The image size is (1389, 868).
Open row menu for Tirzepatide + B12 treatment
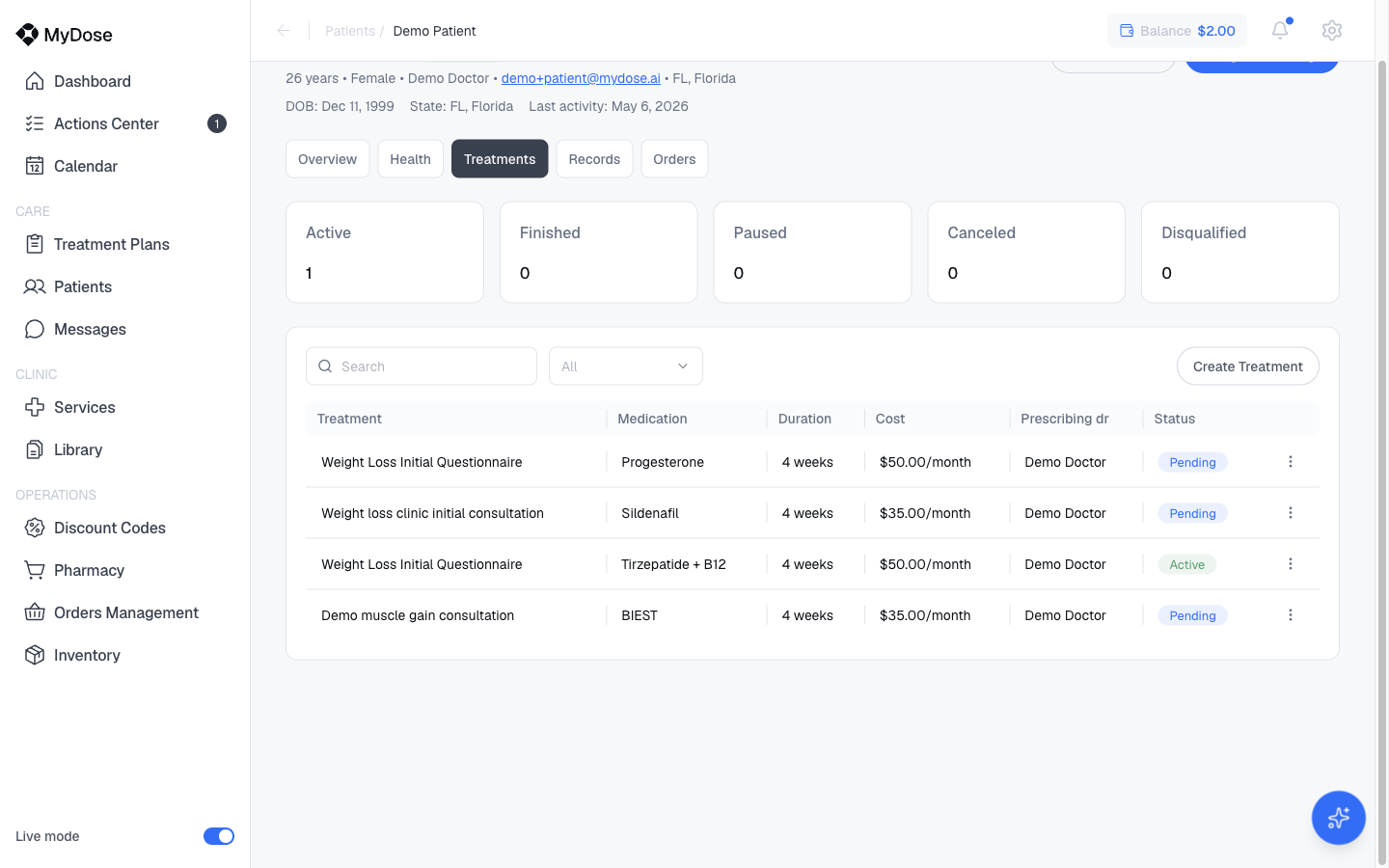click(x=1291, y=564)
